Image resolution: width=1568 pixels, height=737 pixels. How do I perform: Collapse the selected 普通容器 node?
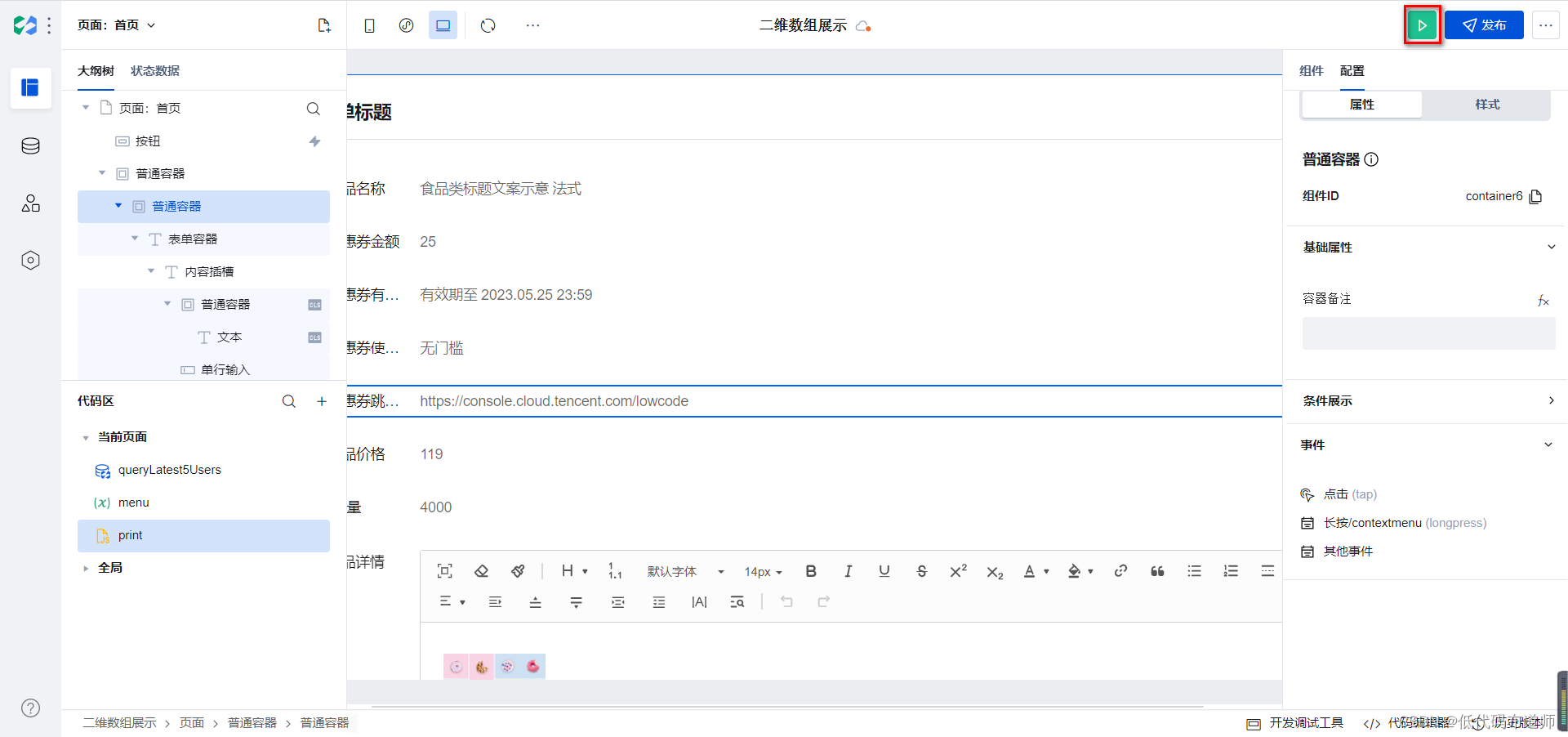pos(118,206)
